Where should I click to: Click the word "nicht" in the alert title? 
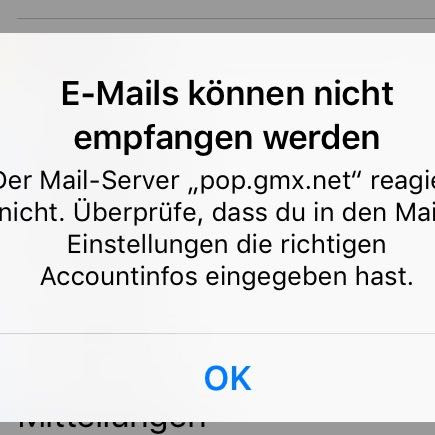click(x=354, y=94)
